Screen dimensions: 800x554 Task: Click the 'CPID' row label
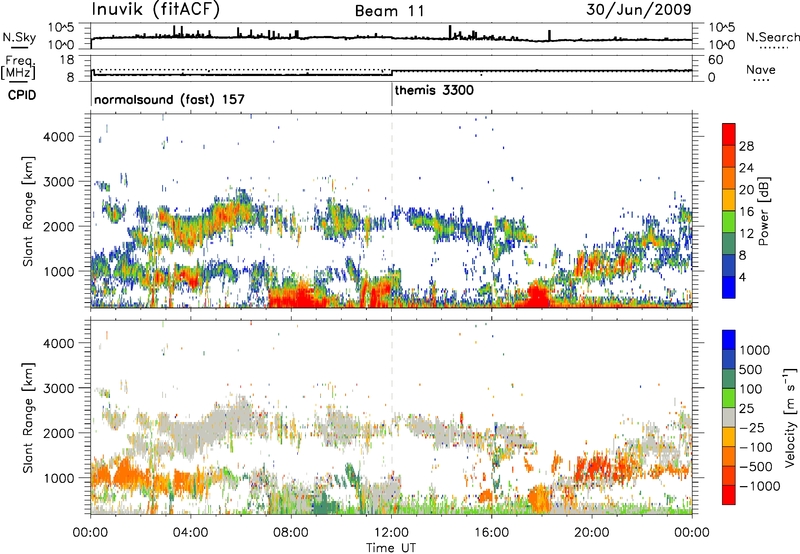pos(22,95)
